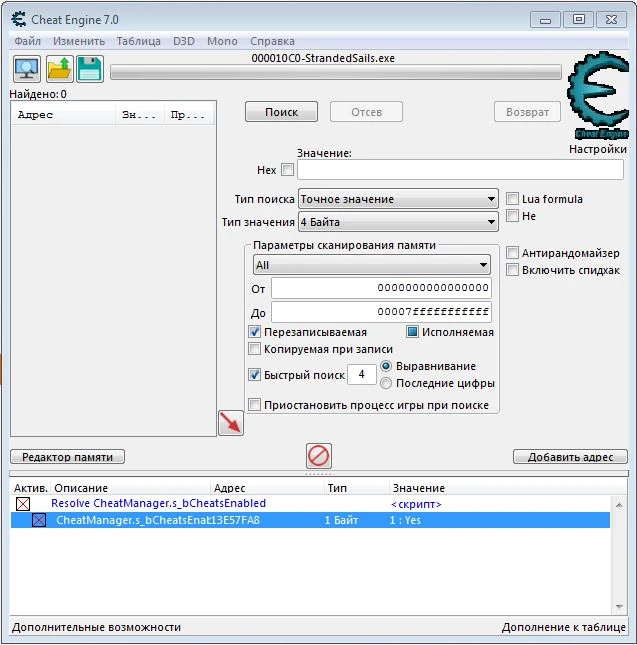Open the Mono menu
Screen dimensions: 637x645
pos(222,41)
